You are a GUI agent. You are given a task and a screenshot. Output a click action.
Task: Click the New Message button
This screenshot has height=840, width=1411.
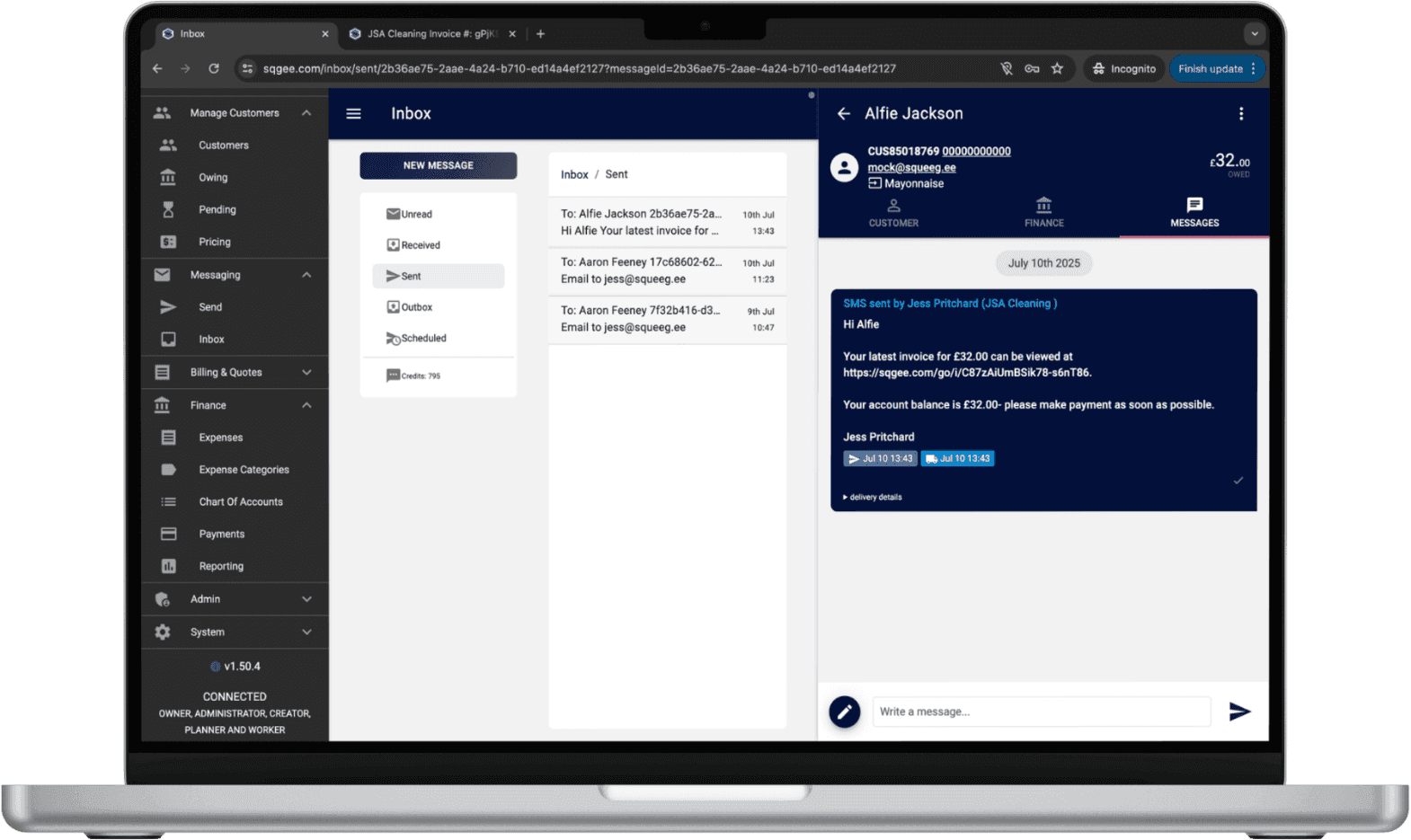438,165
